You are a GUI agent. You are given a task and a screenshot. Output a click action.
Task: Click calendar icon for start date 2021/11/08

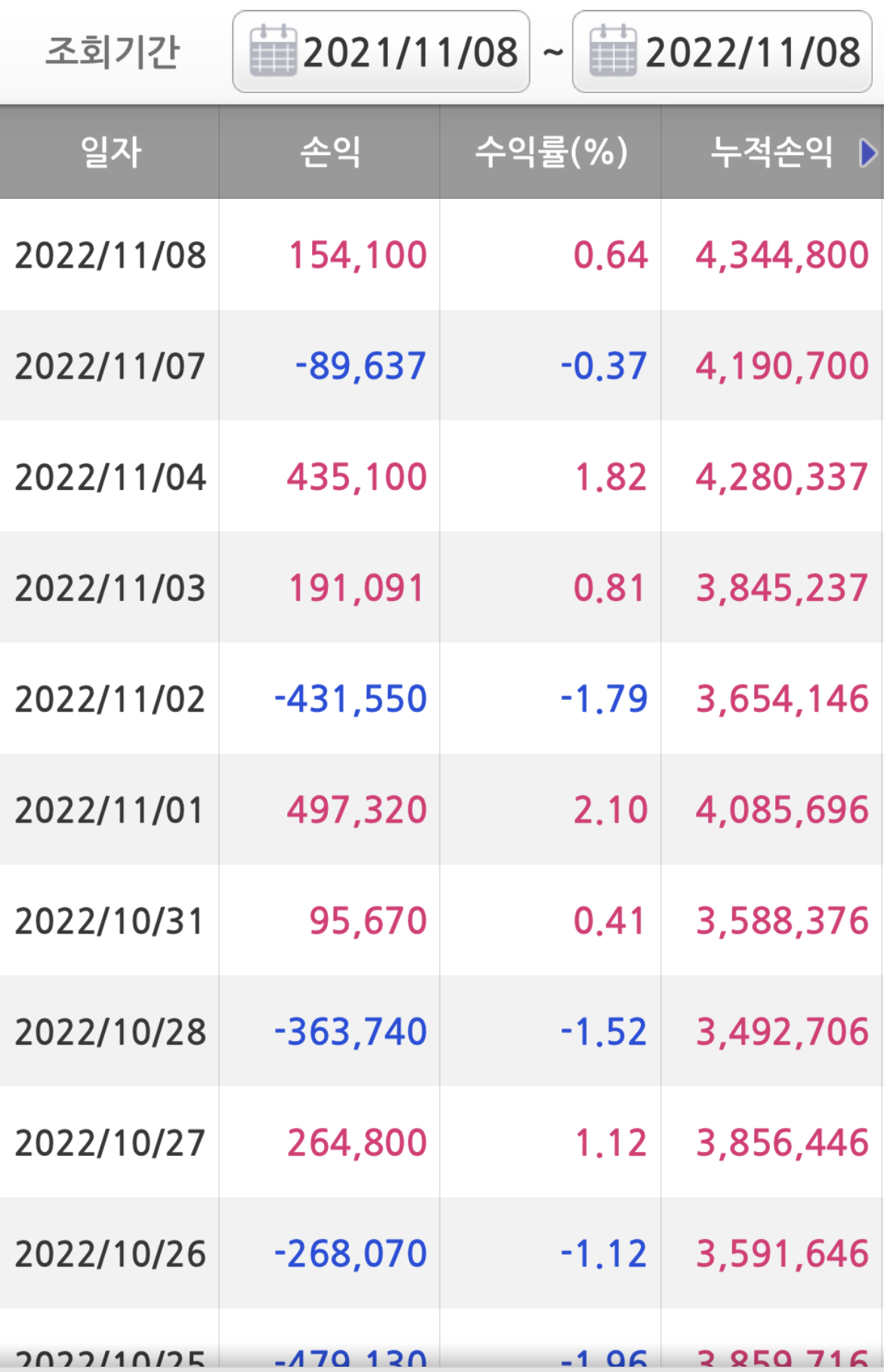coord(273,51)
